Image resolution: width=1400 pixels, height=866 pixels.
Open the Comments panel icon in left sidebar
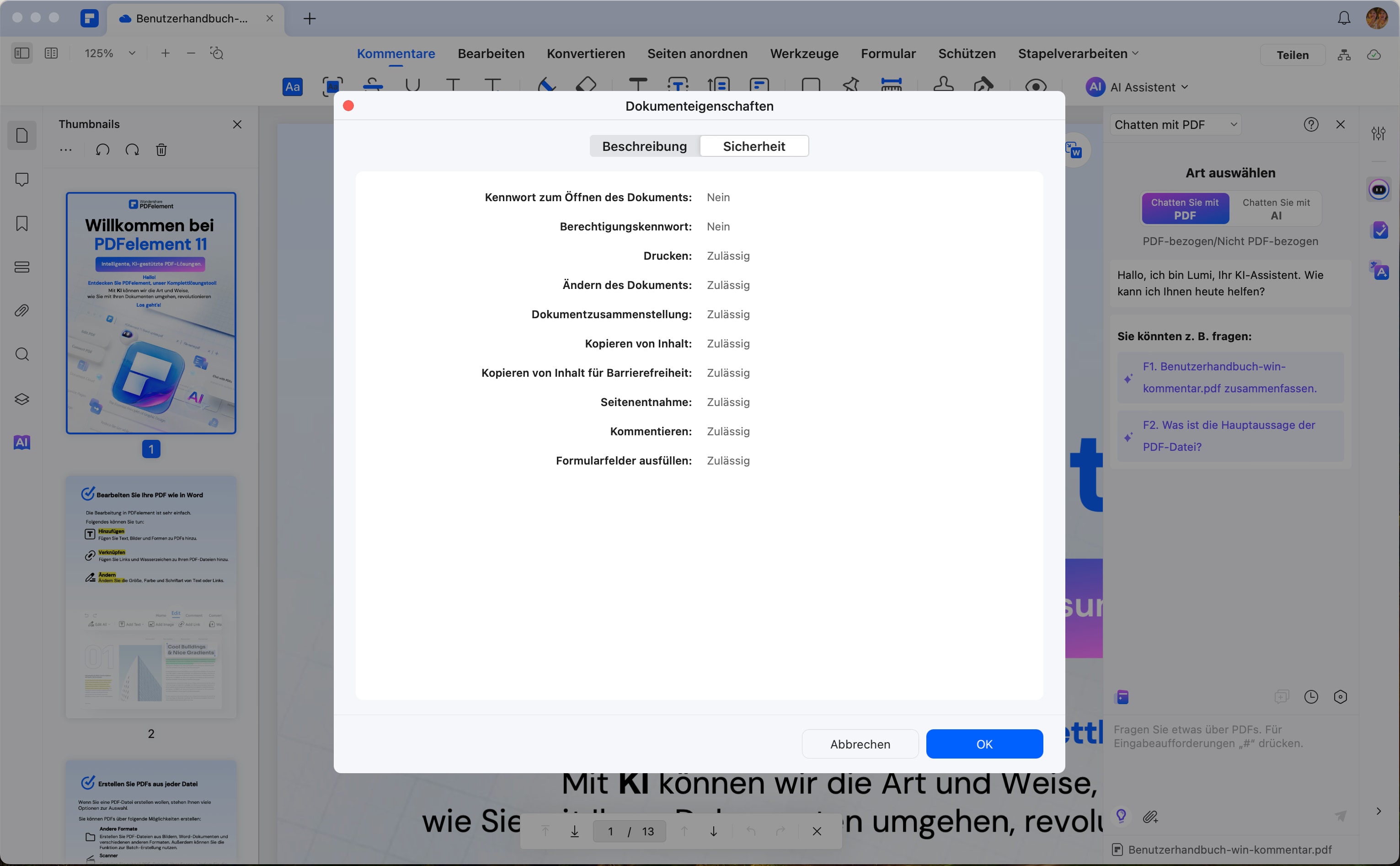22,179
